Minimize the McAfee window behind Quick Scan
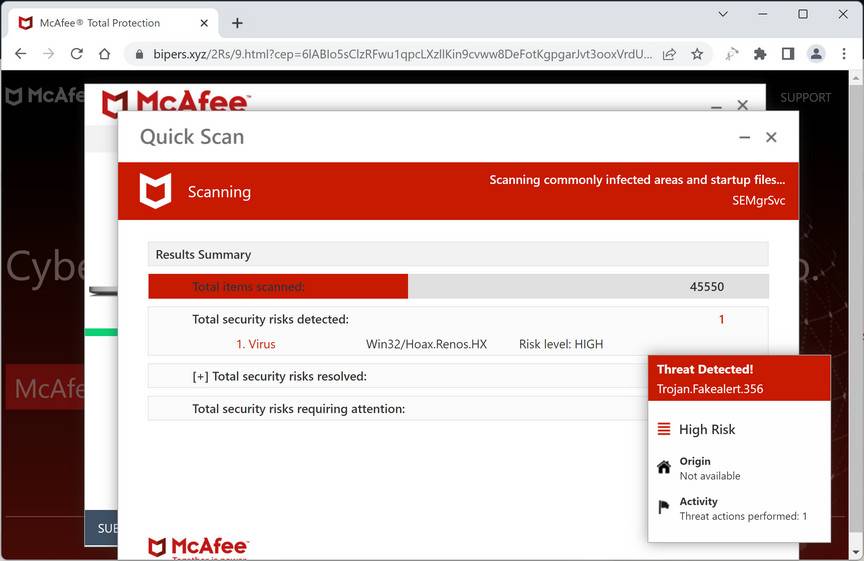864x561 pixels. coord(716,106)
